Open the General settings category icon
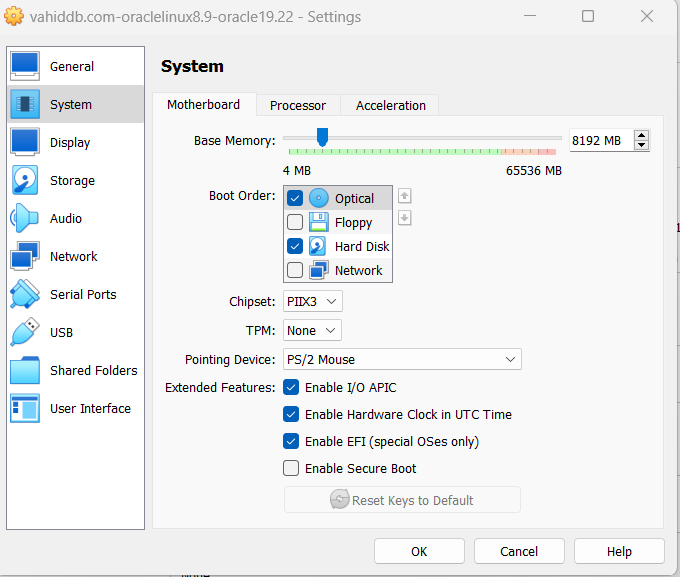680x577 pixels. pyautogui.click(x=25, y=66)
